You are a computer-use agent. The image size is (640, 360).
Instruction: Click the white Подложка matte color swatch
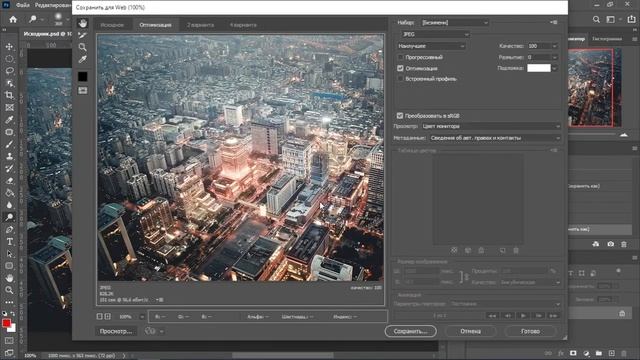[539, 68]
